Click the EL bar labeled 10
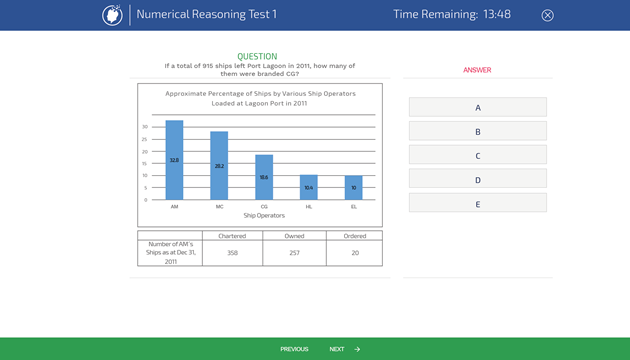The height and width of the screenshot is (360, 630). click(354, 188)
